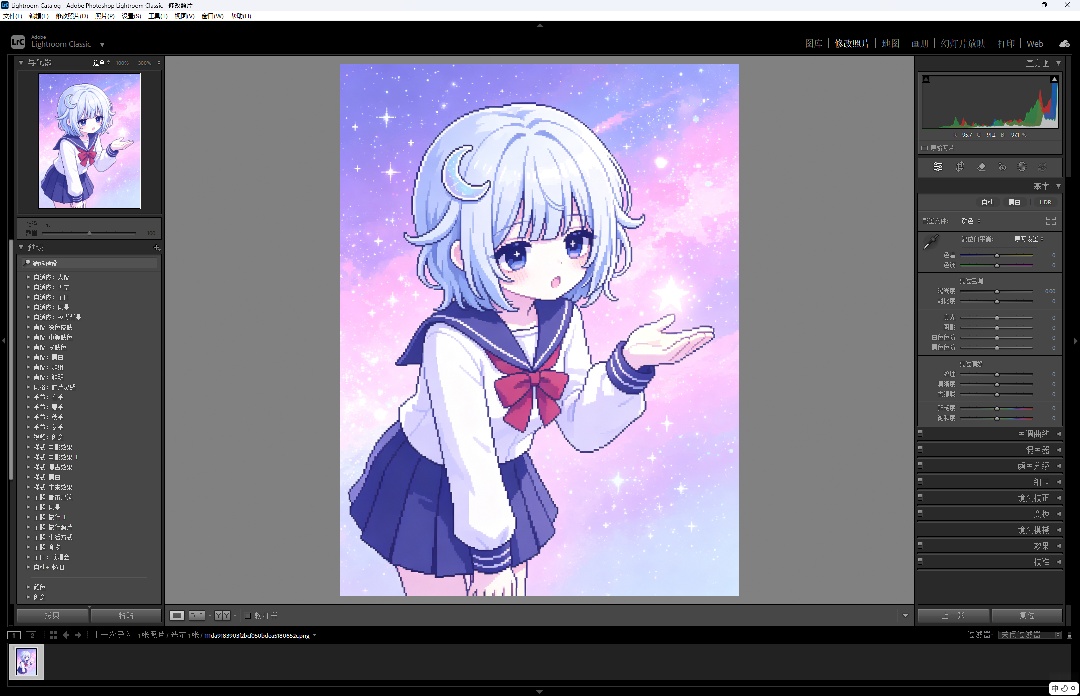This screenshot has width=1080, height=696.
Task: Toggle Effects panel on/off switch
Action: (x=920, y=545)
